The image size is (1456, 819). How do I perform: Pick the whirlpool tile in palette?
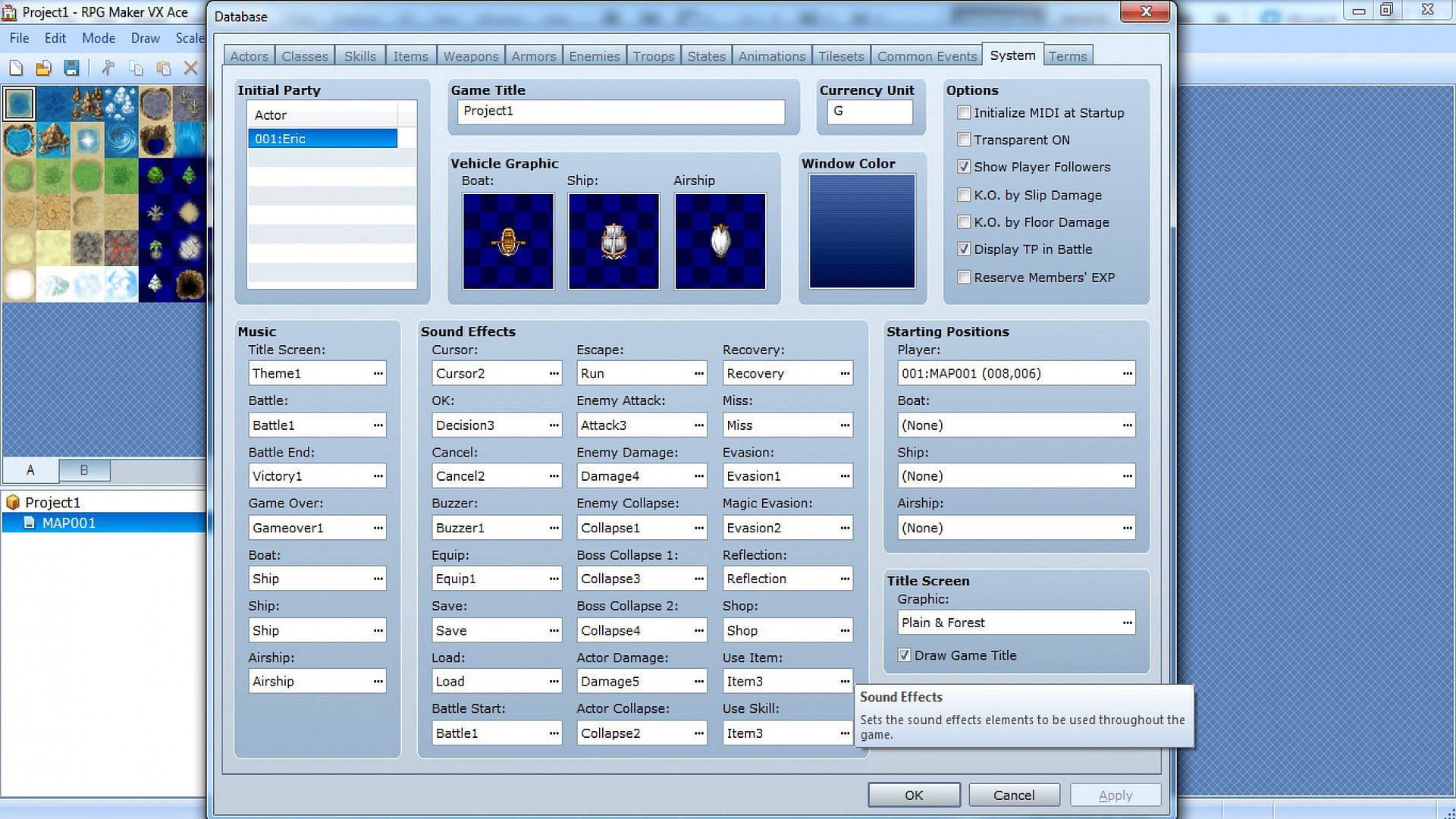(121, 140)
